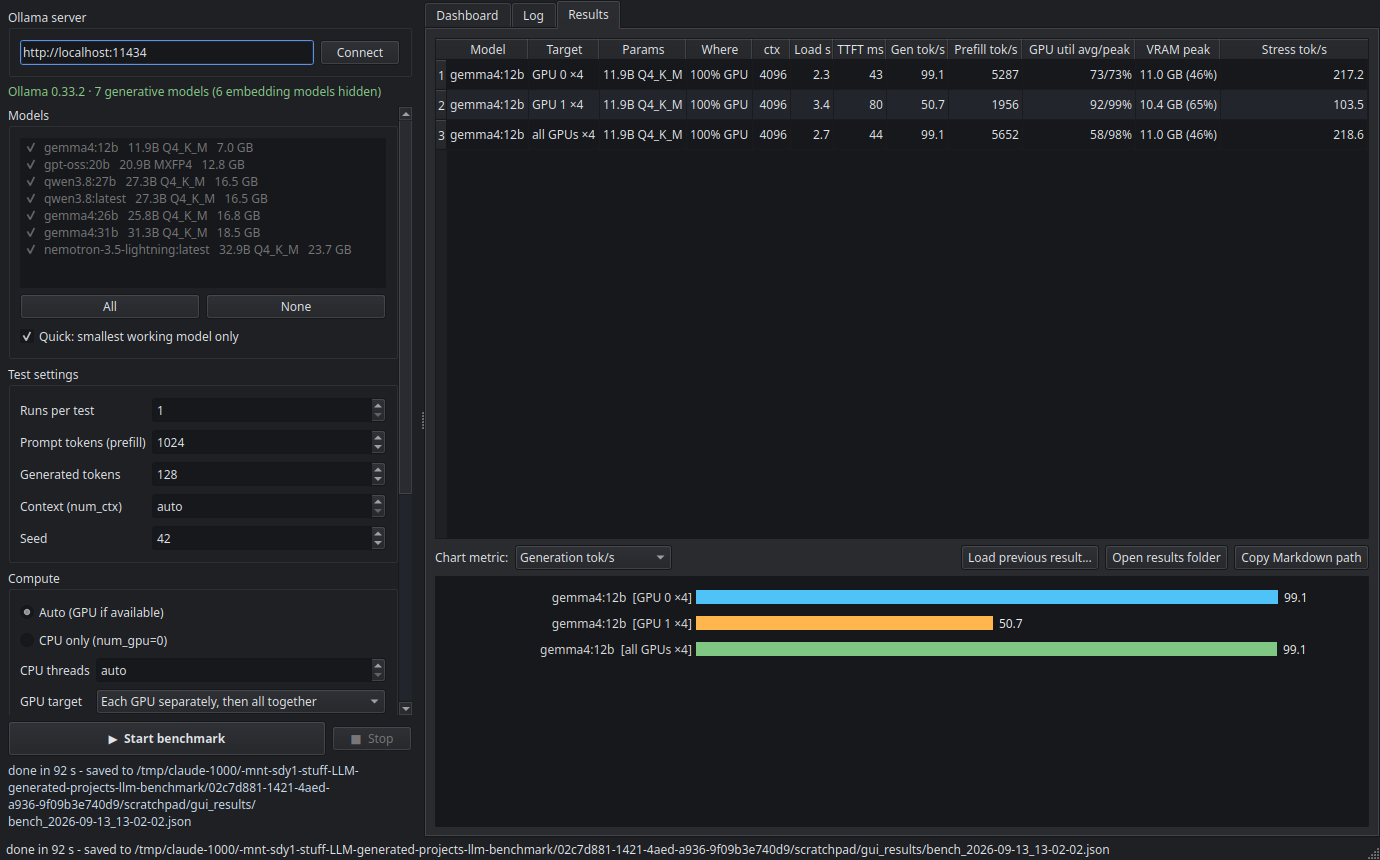
Task: Click the orange GPU 1 ×4 chart bar
Action: point(844,623)
